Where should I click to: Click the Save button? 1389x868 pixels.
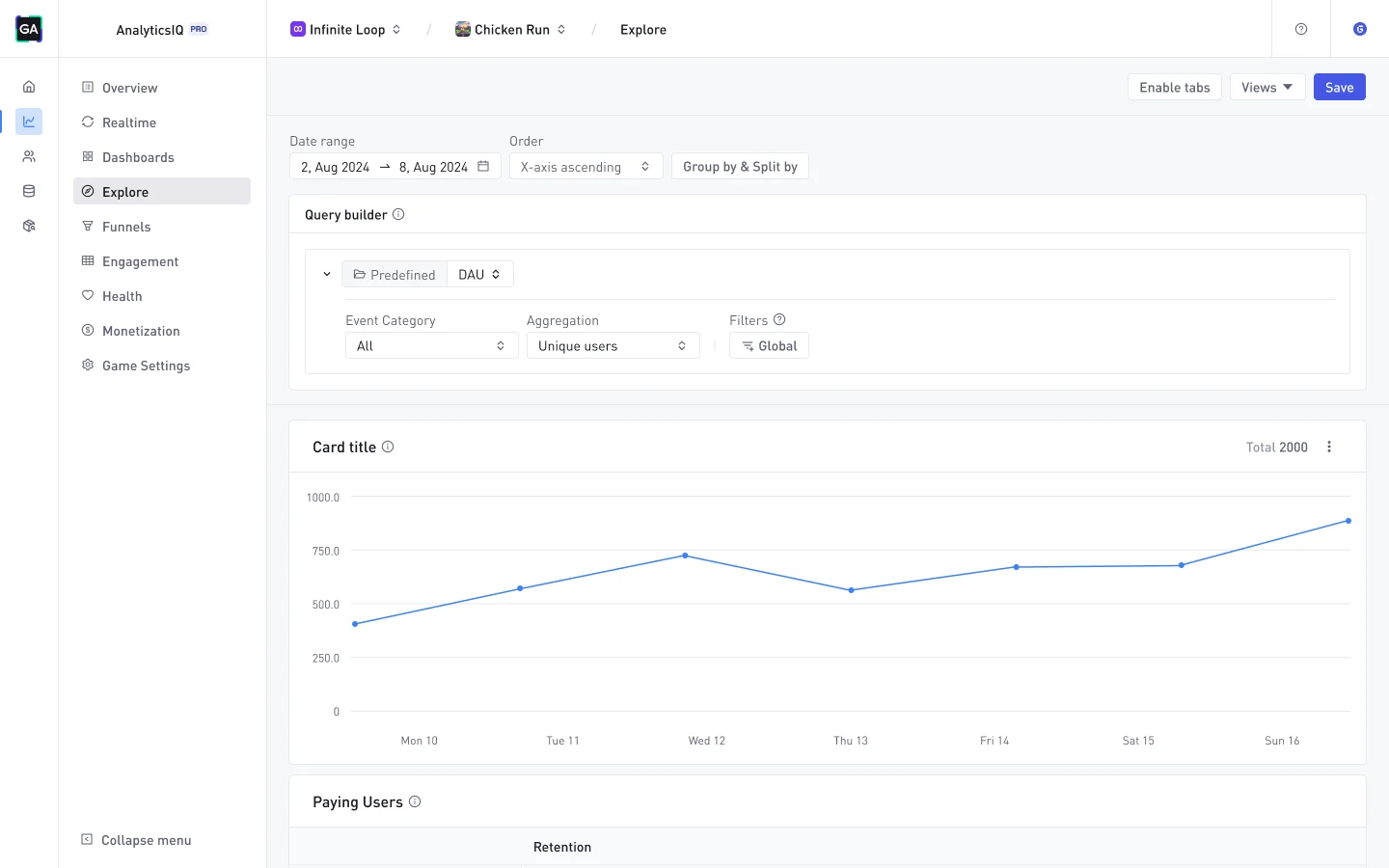[x=1339, y=87]
